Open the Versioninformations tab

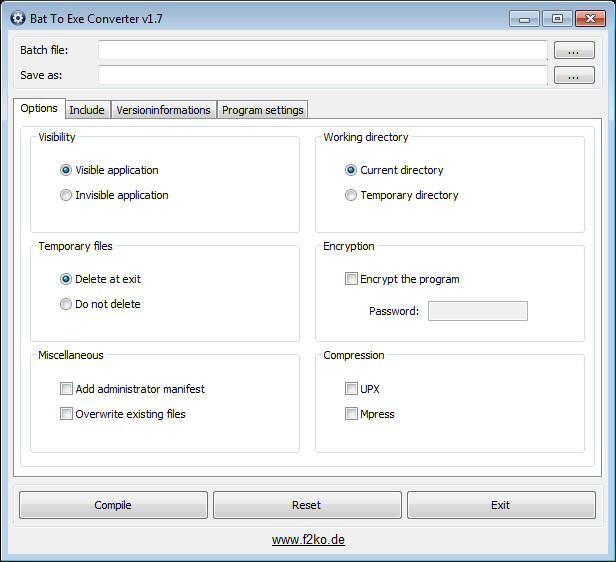click(163, 110)
